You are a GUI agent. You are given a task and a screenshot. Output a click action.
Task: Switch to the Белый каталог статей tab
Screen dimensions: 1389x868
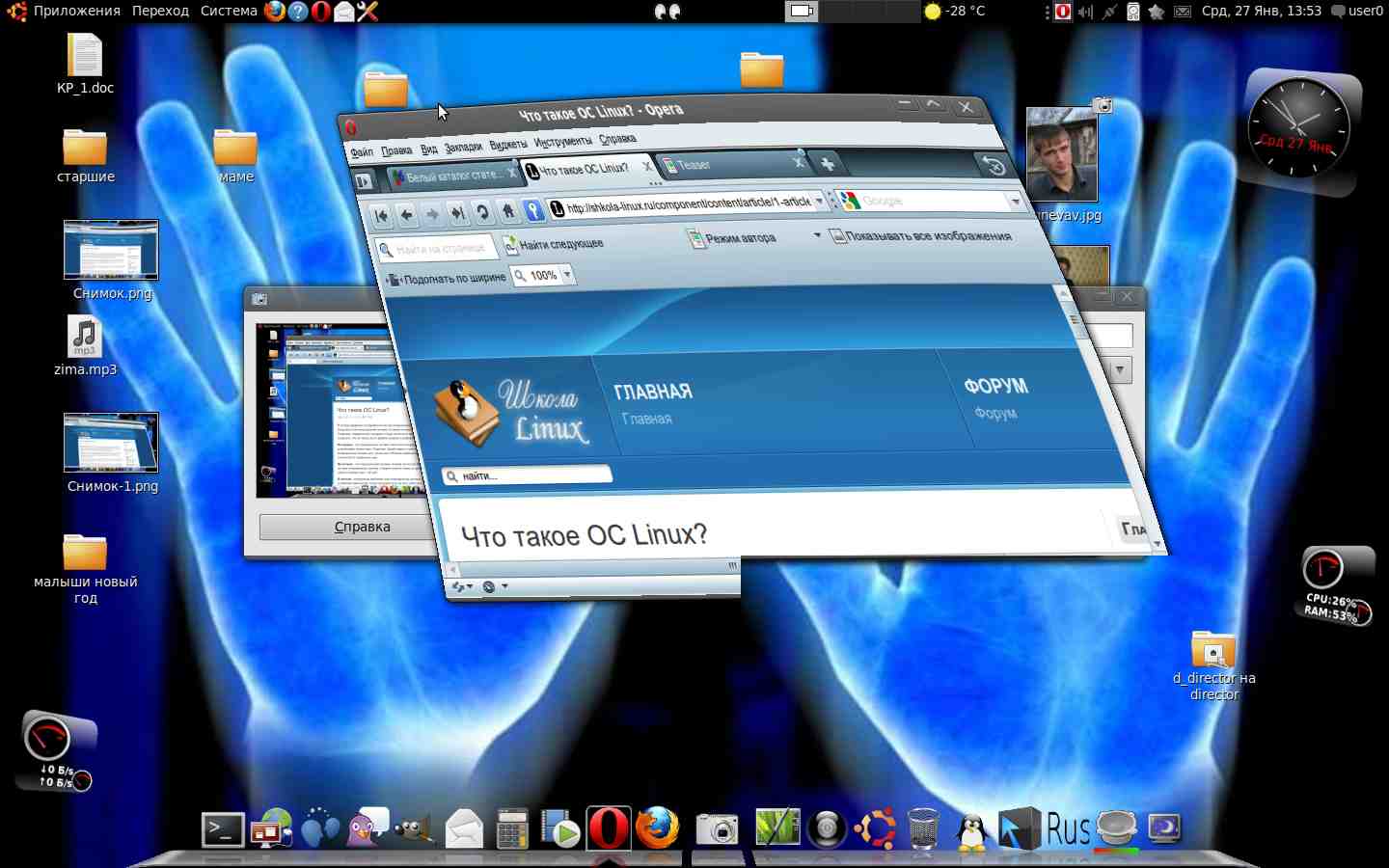[453, 176]
